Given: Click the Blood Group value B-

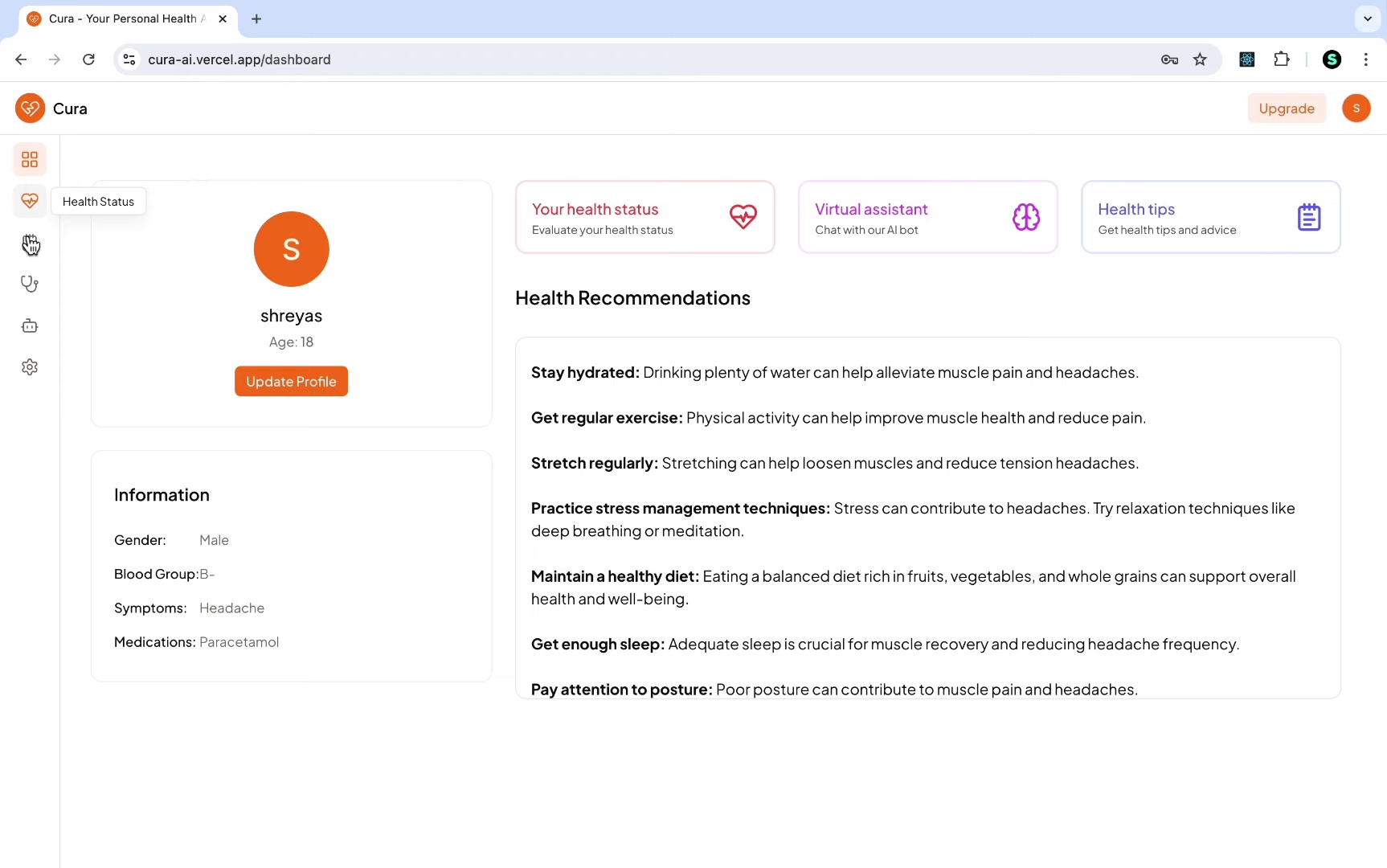Looking at the screenshot, I should (207, 574).
